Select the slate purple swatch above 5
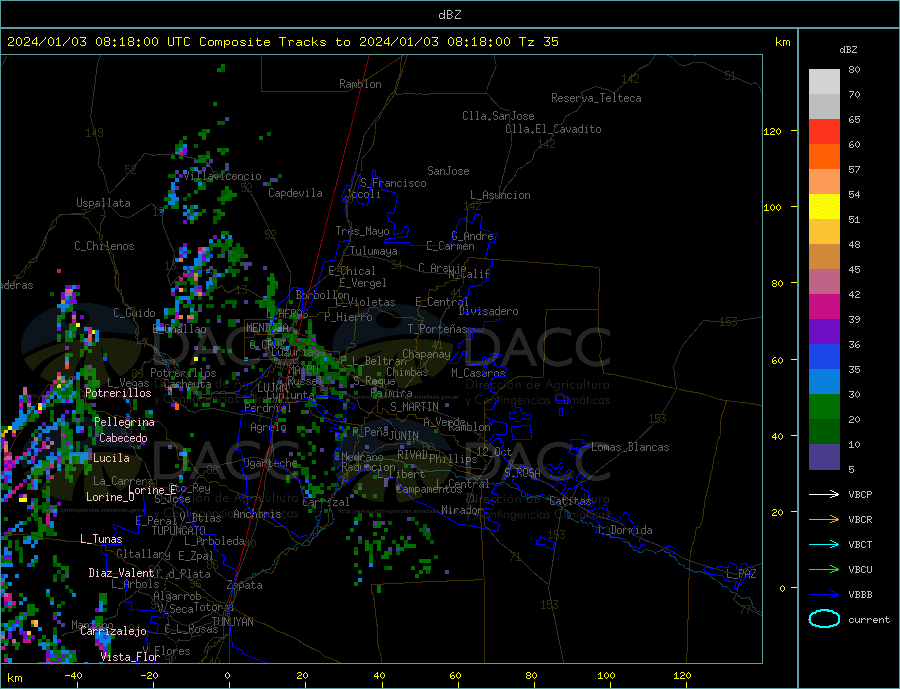The image size is (900, 689). pyautogui.click(x=824, y=457)
